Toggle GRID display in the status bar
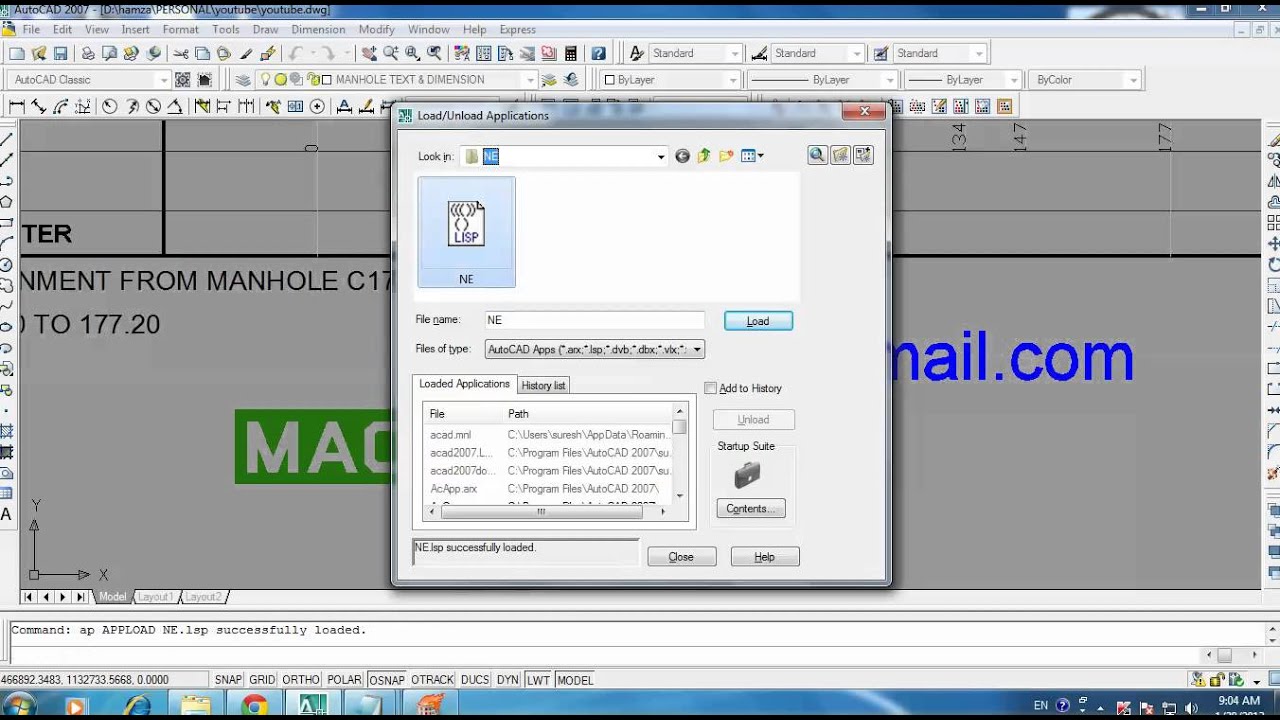Screen dimensions: 1280x720 (x=262, y=680)
